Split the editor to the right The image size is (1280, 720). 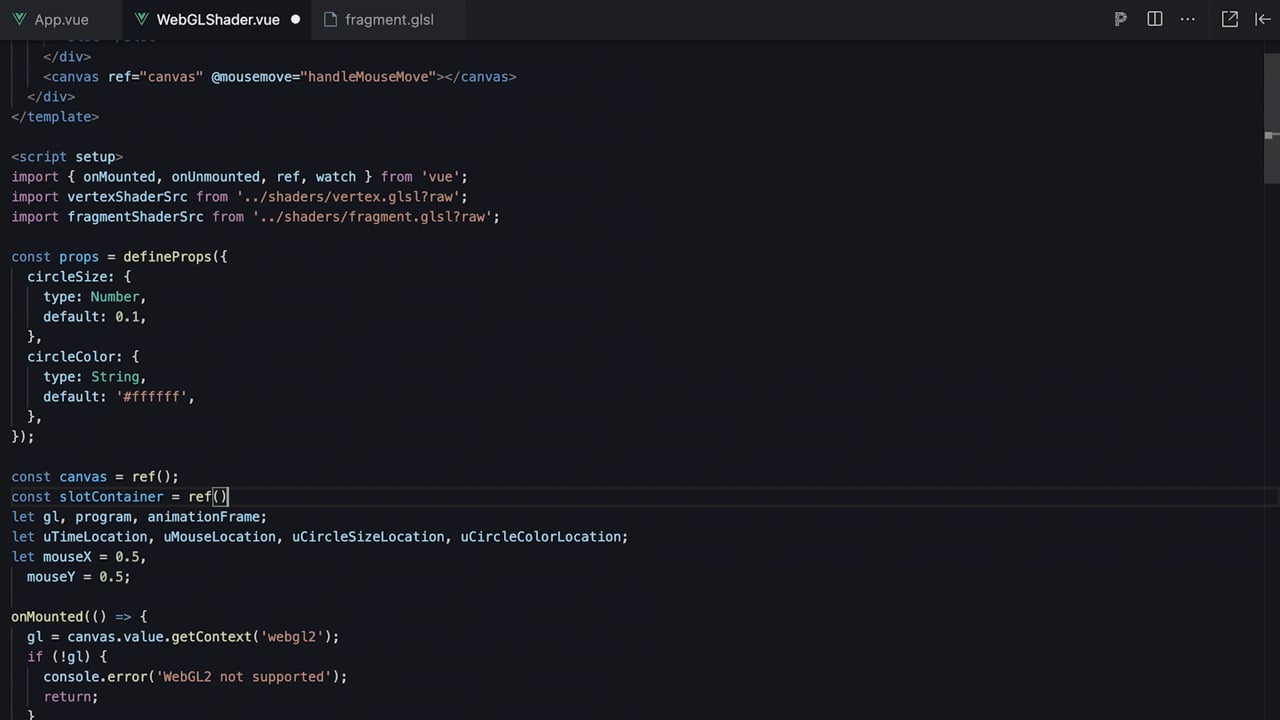pyautogui.click(x=1155, y=19)
